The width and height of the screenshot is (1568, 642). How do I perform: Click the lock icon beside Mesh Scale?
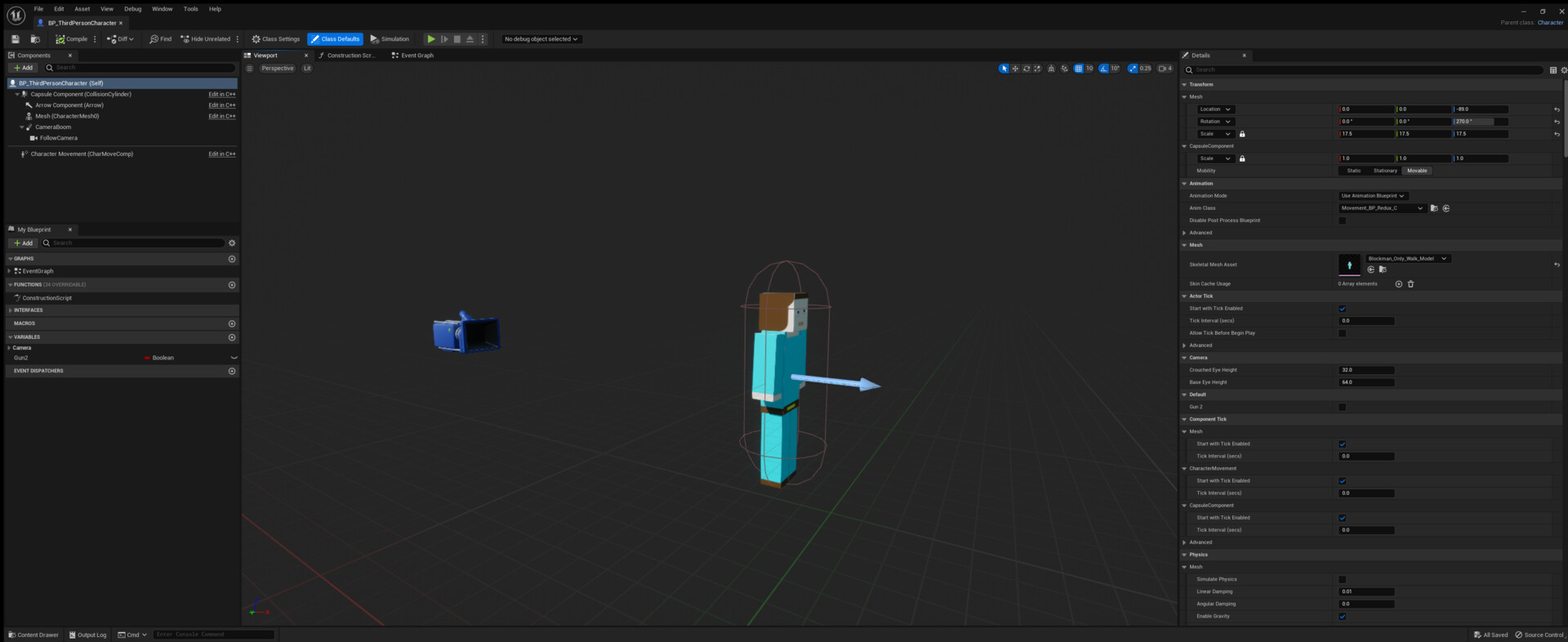point(1242,134)
